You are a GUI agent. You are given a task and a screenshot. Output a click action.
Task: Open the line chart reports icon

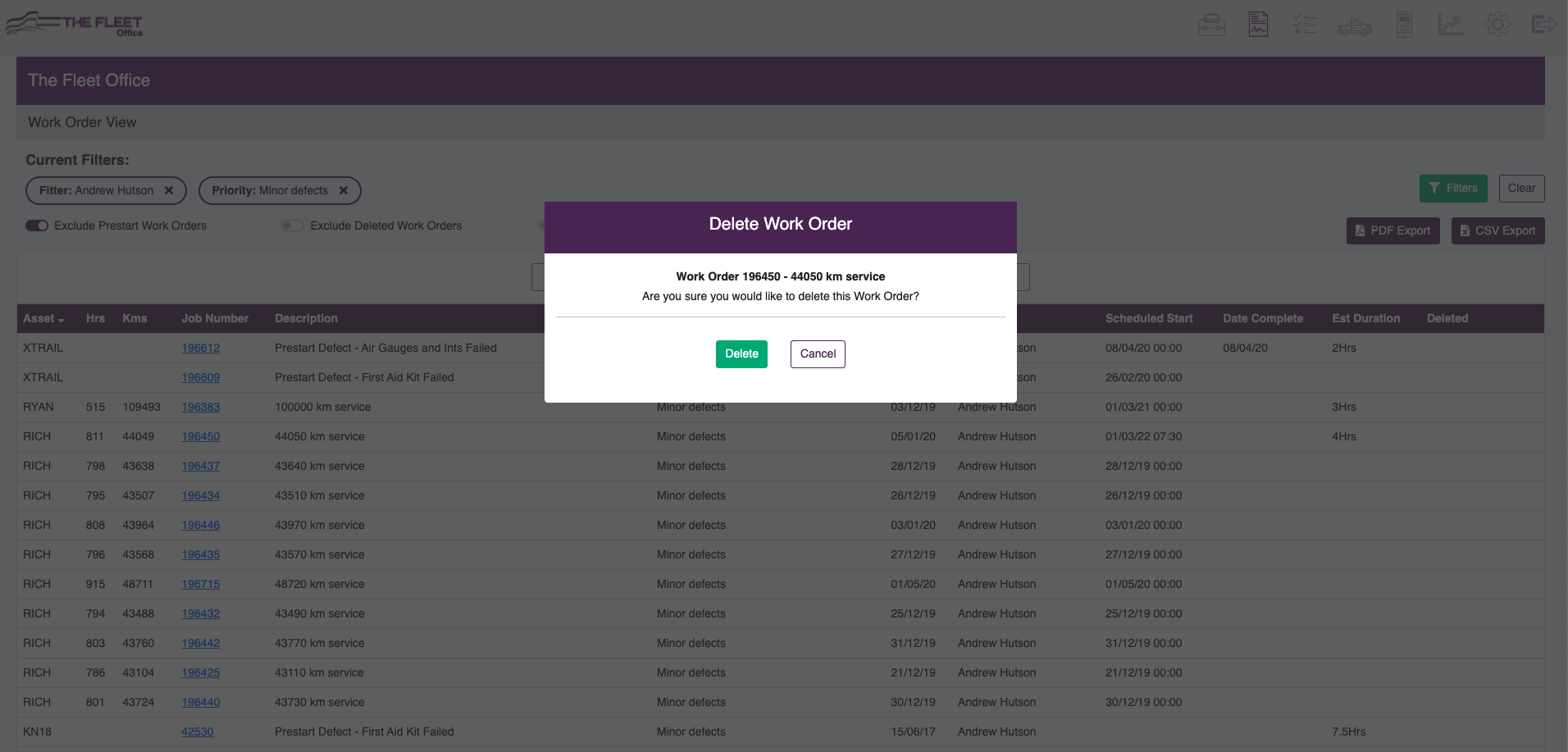point(1451,24)
